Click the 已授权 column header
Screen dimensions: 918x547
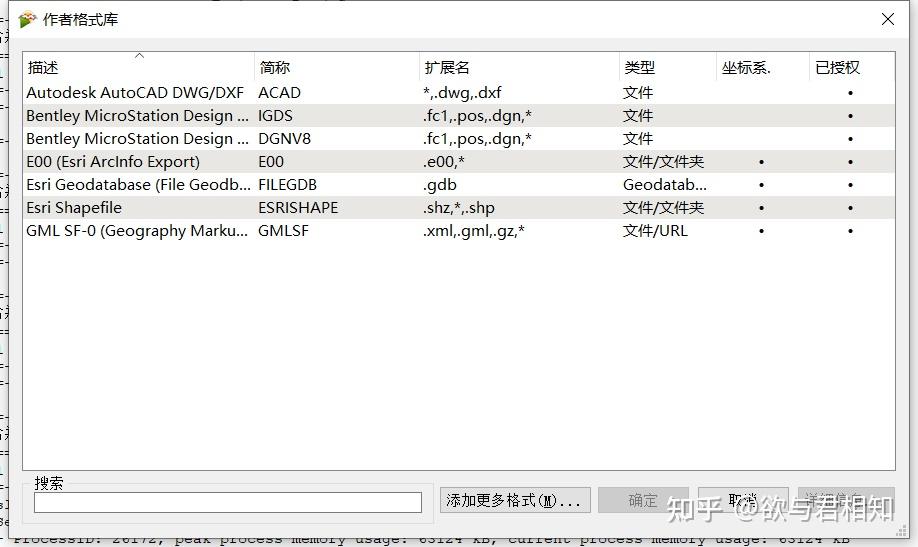pos(852,67)
